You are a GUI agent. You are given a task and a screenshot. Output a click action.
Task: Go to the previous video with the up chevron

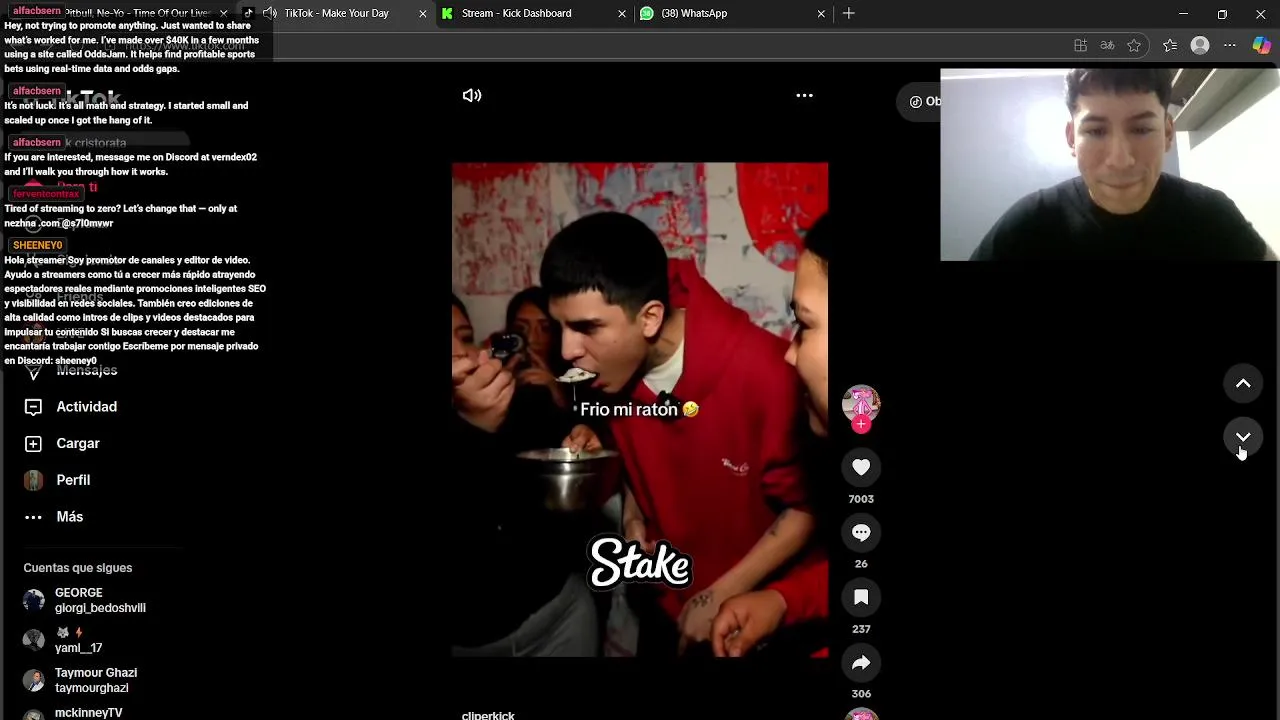pyautogui.click(x=1243, y=383)
